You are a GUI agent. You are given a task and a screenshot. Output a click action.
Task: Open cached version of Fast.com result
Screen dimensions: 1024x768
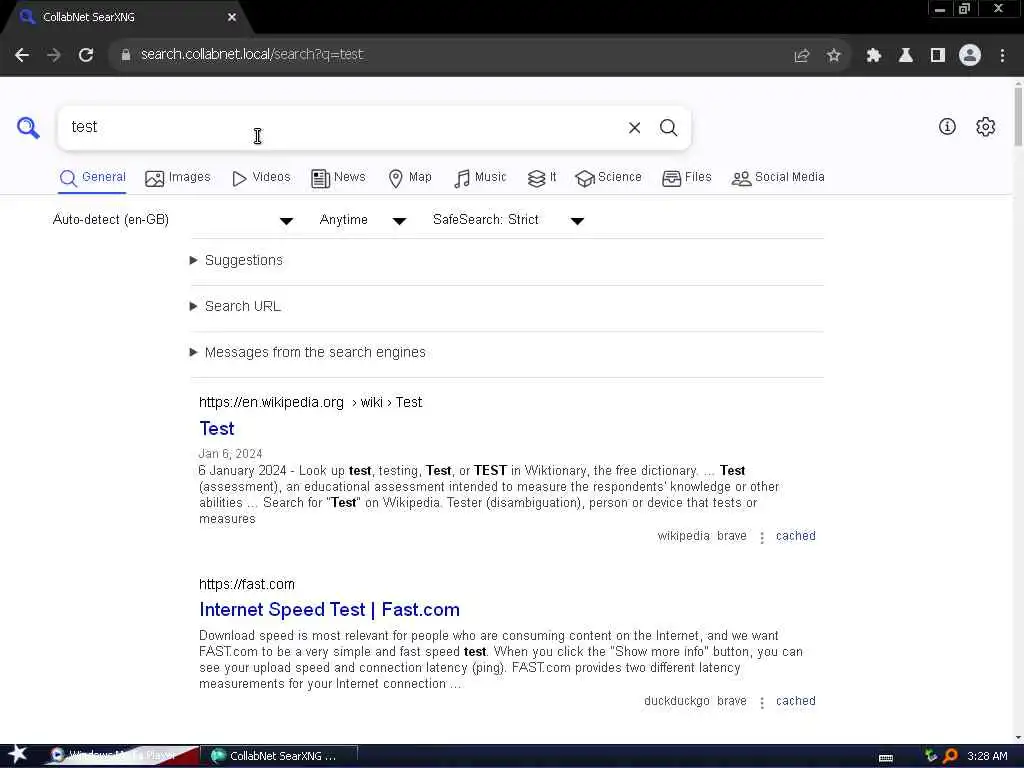point(795,701)
